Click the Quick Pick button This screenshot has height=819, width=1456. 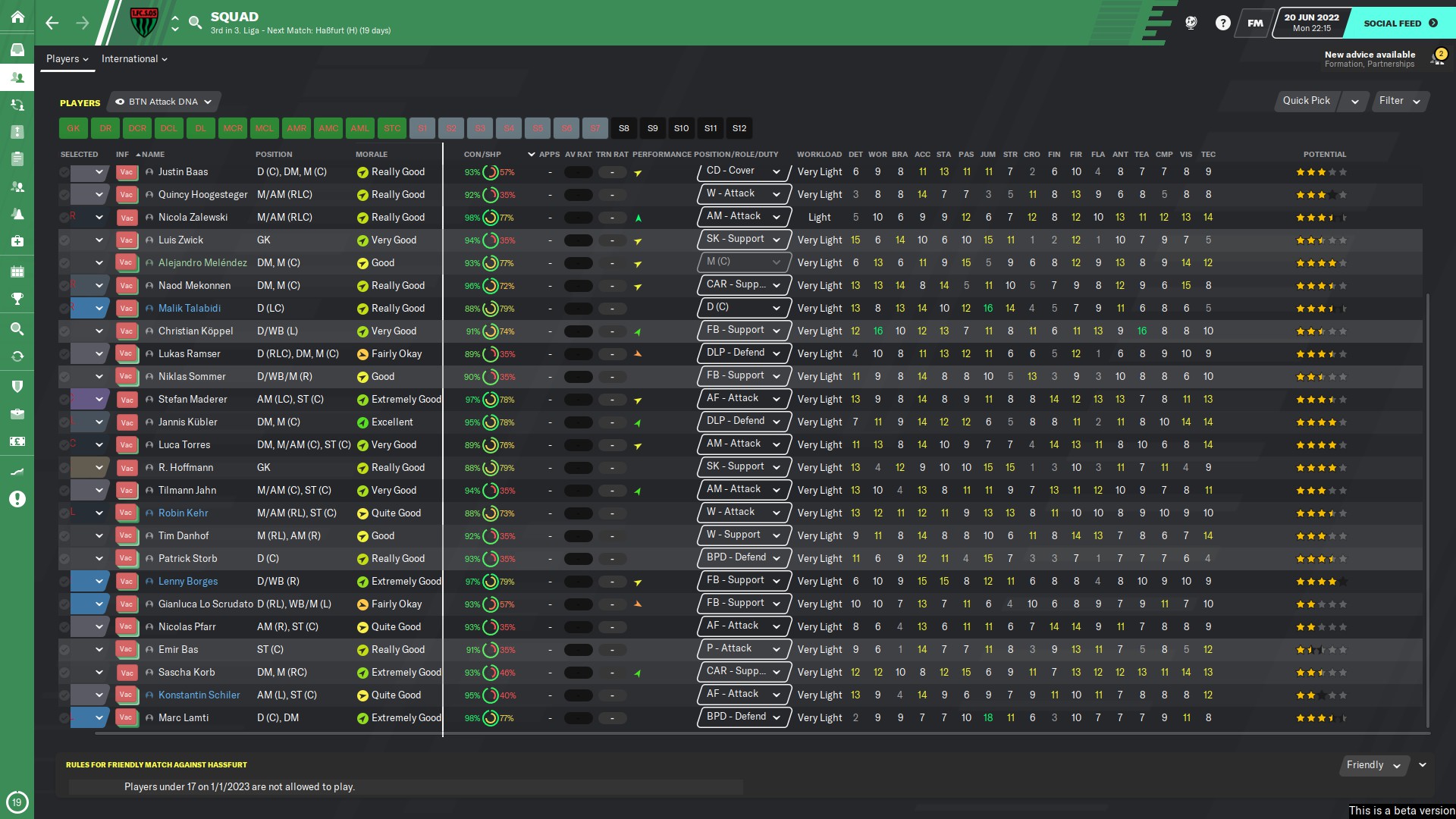point(1306,101)
